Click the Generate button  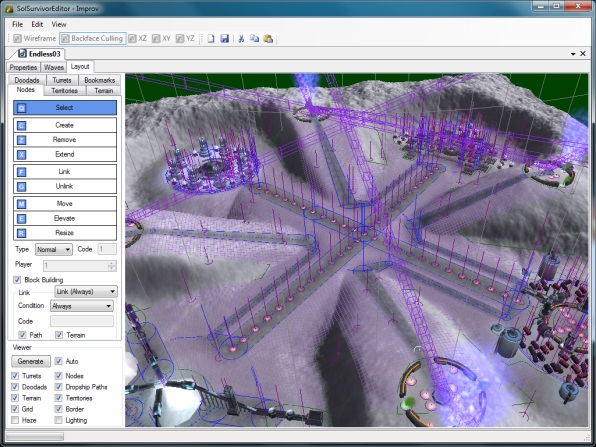31,361
